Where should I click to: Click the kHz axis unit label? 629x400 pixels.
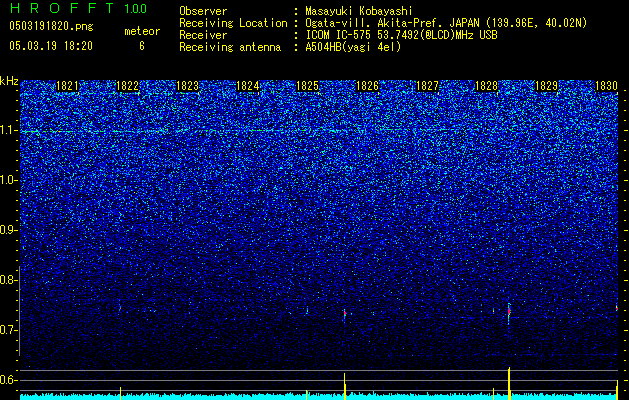point(9,81)
